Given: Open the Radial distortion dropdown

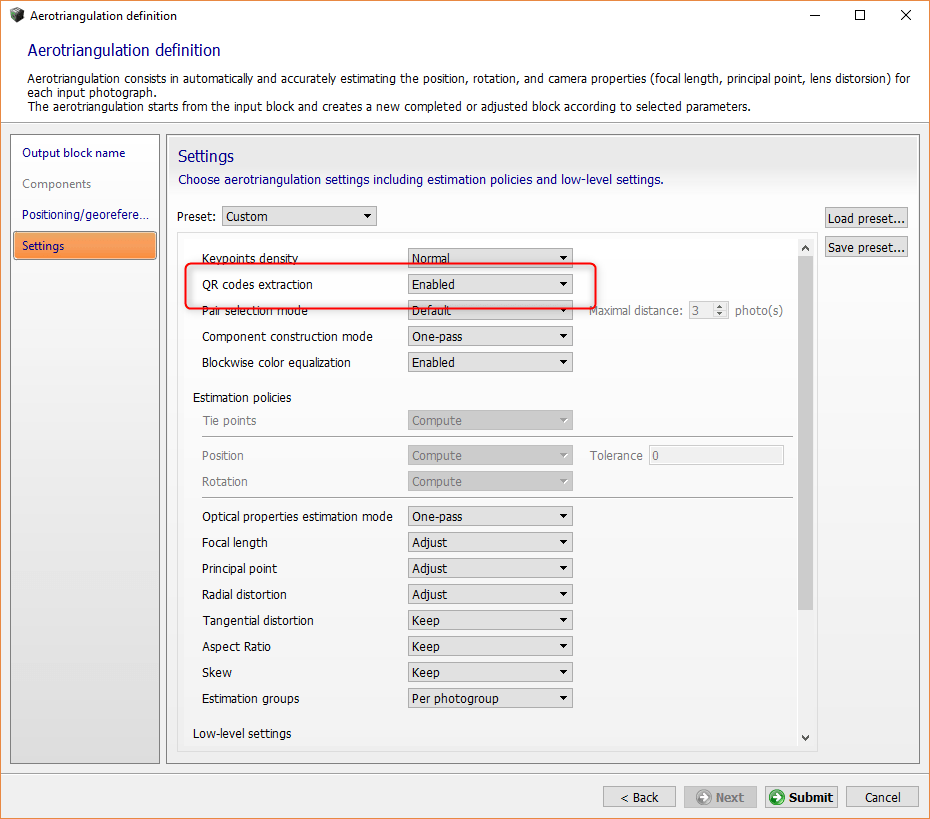Looking at the screenshot, I should click(x=490, y=595).
